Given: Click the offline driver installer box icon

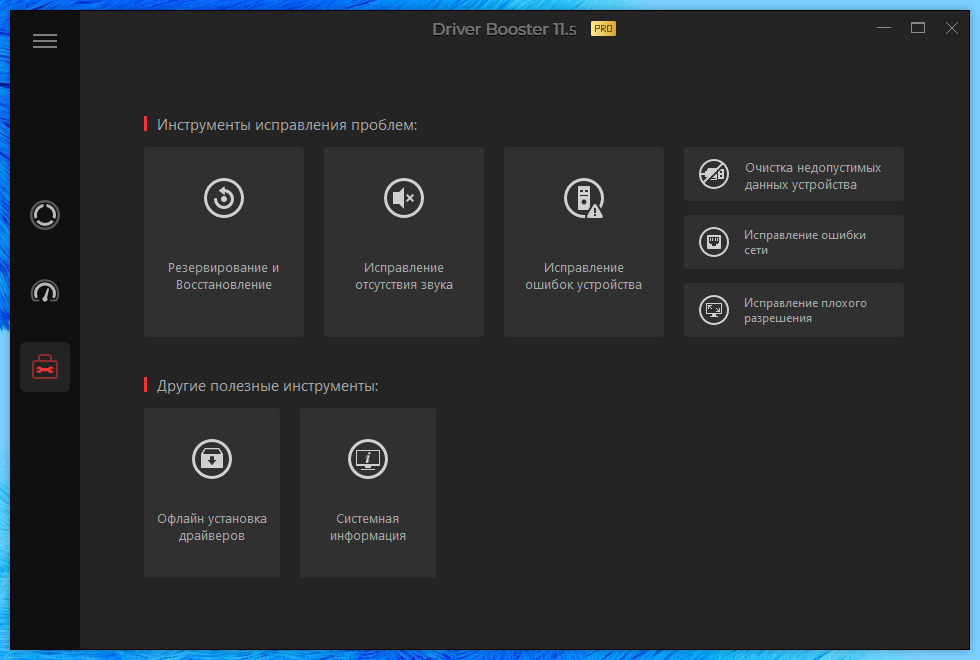Looking at the screenshot, I should 212,459.
